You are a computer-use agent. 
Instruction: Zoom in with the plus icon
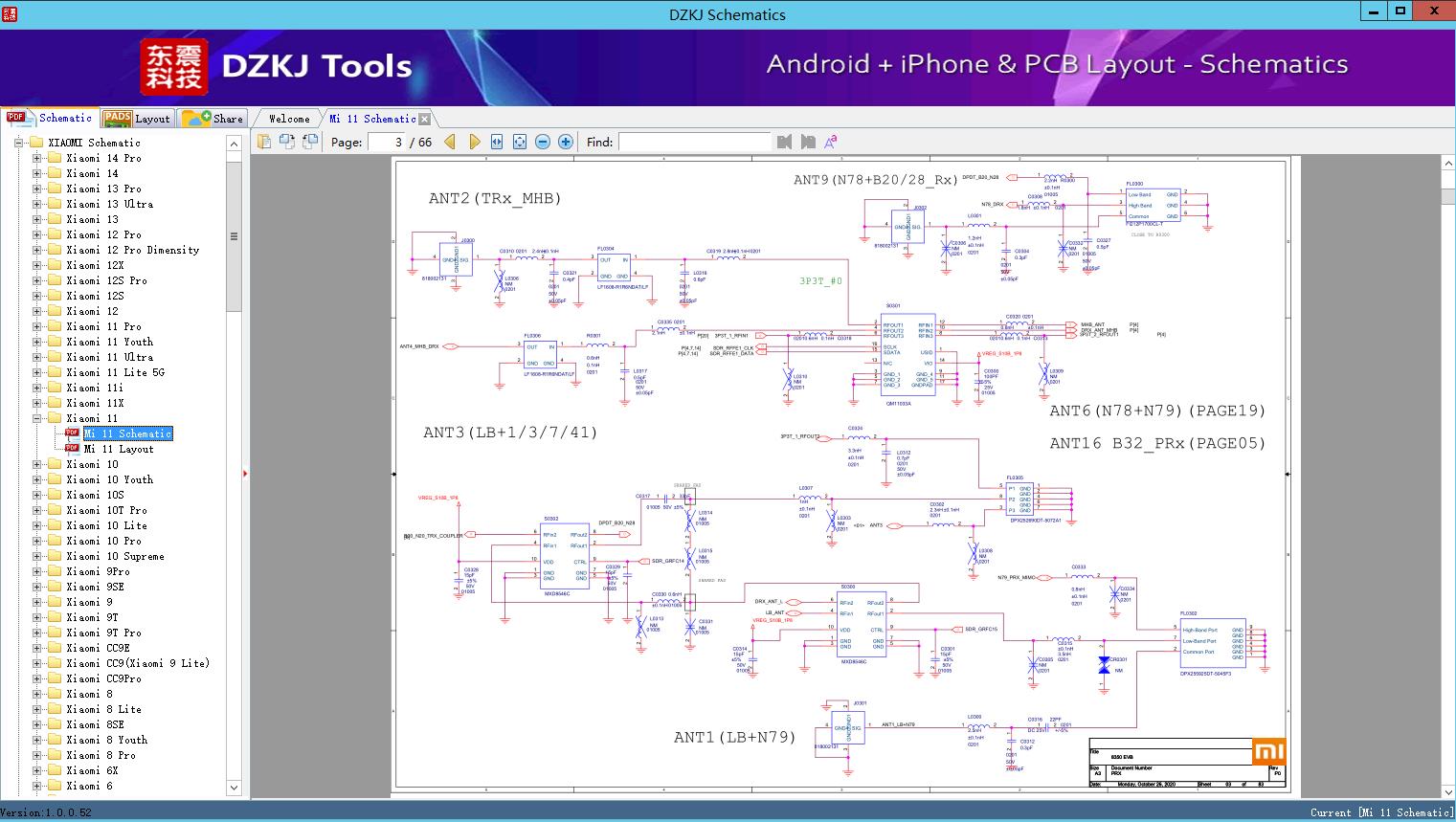tap(566, 142)
